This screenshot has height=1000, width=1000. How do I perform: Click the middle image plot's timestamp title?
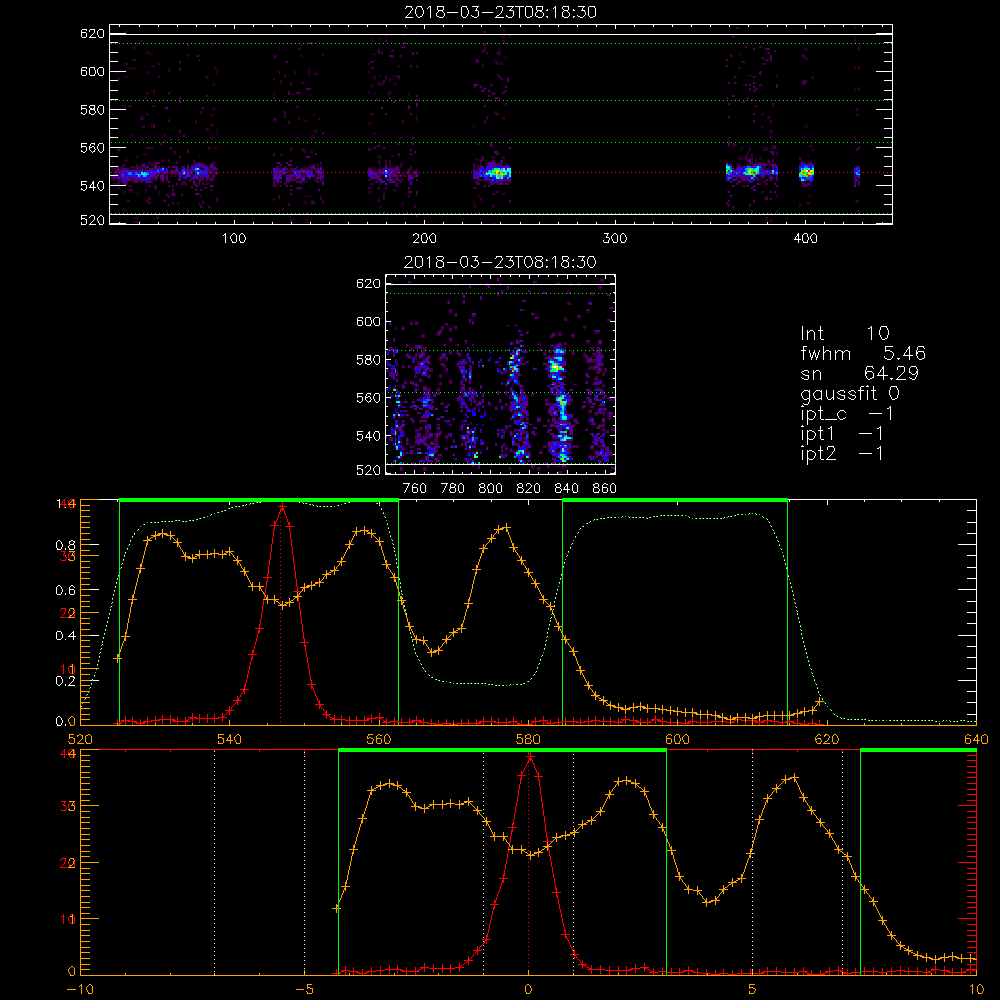click(x=500, y=262)
